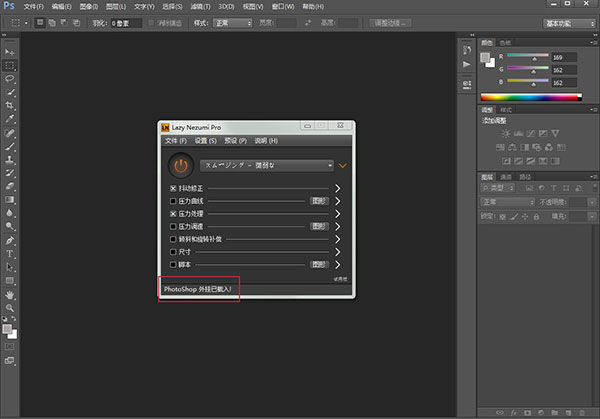600x419 pixels.
Task: Enable the 脚本 checkbox
Action: tap(173, 265)
